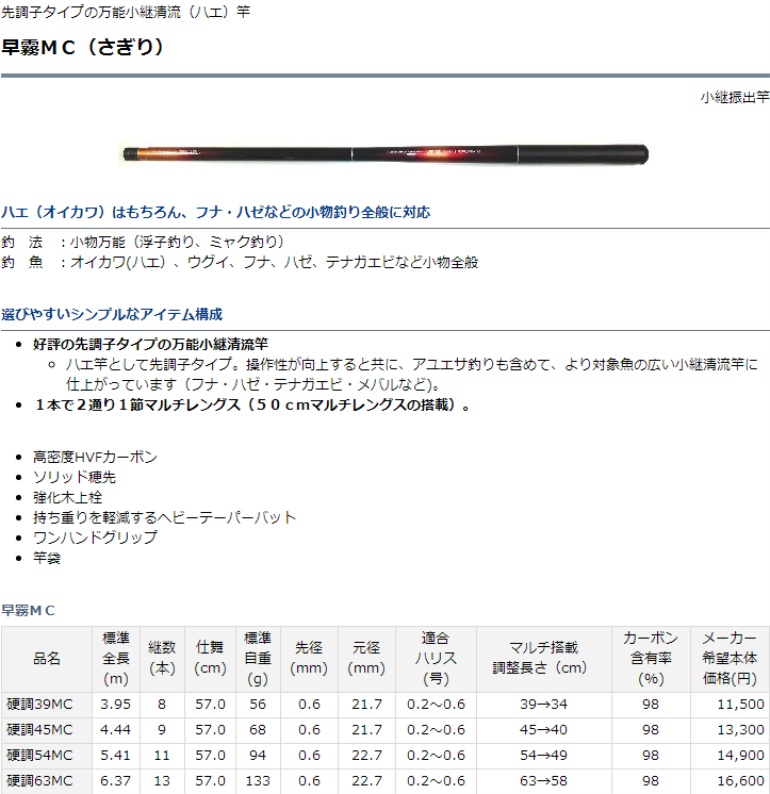
Task: Click weight value 56
Action: [258, 704]
